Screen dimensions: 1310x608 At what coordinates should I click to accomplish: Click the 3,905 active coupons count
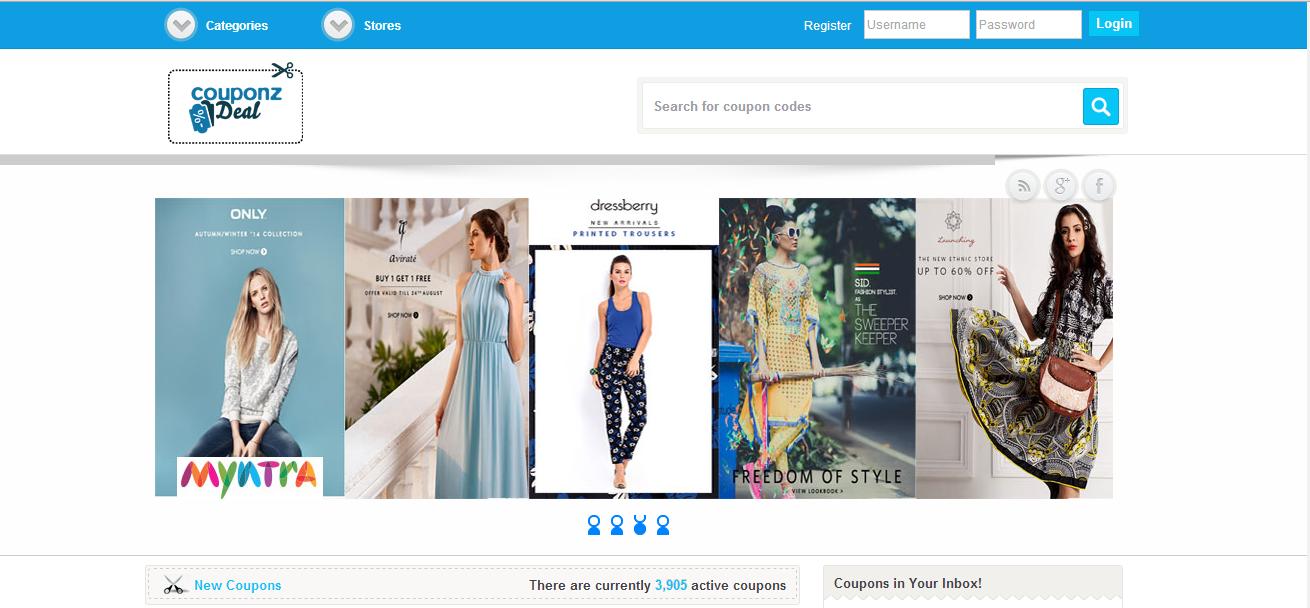671,586
